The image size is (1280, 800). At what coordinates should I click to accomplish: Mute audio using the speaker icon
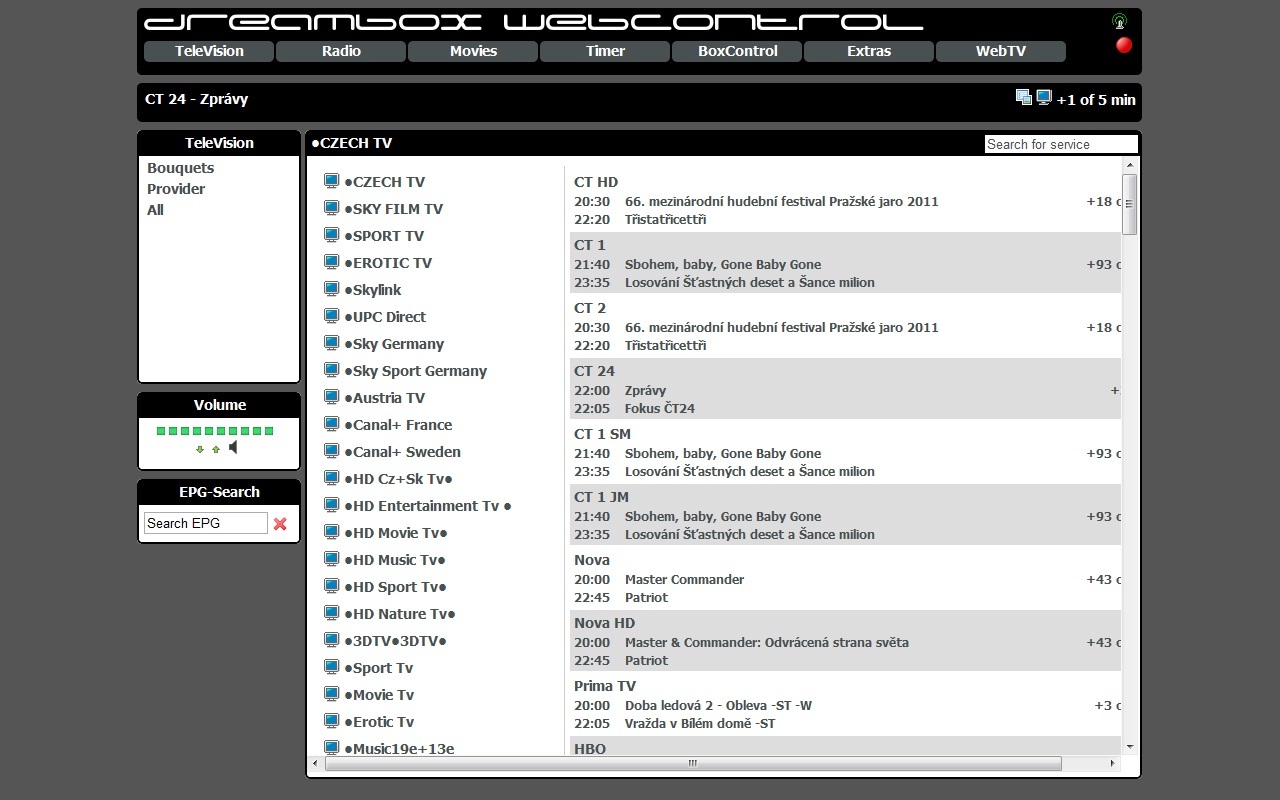click(x=234, y=447)
